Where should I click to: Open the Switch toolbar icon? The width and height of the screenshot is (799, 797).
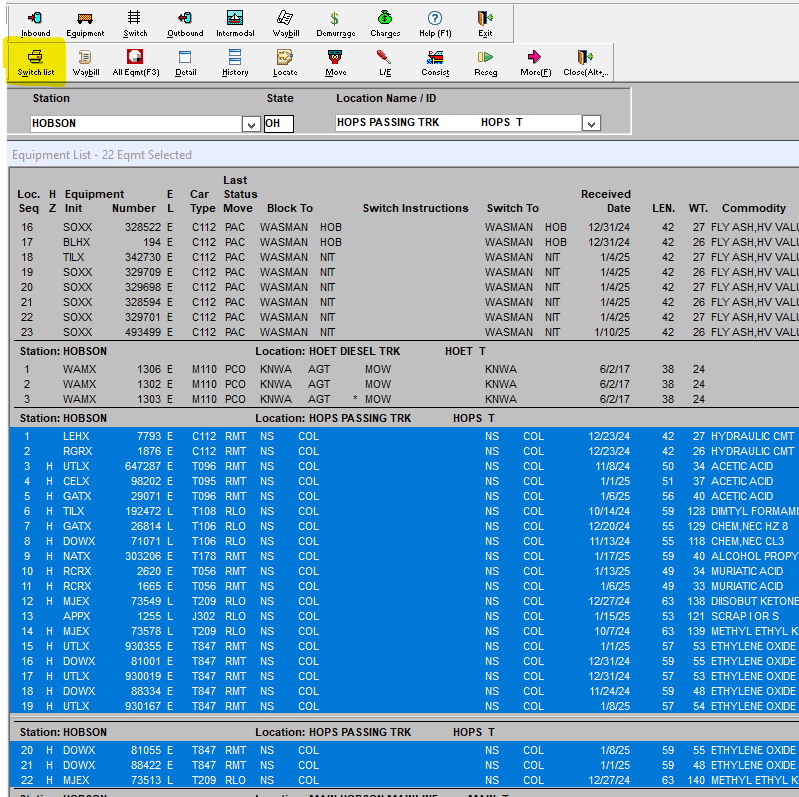135,24
